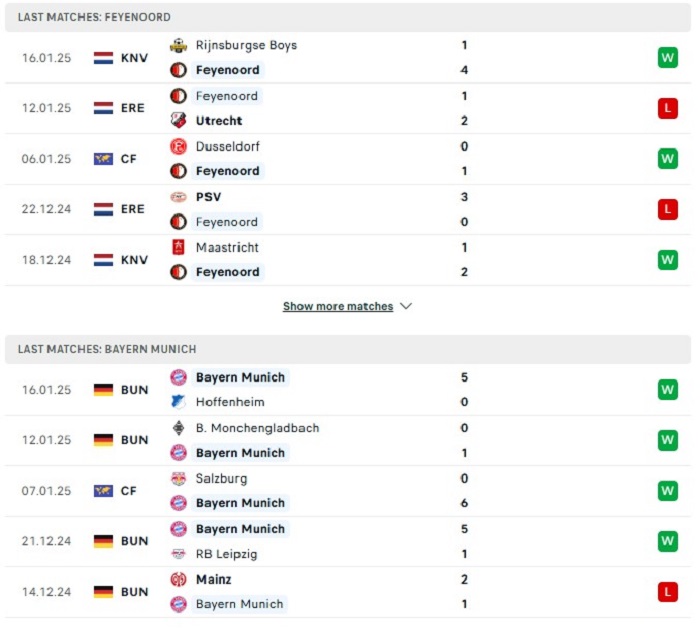Click the Netherlands flag beside 16.01.25 KNV
The height and width of the screenshot is (629, 700).
(104, 58)
